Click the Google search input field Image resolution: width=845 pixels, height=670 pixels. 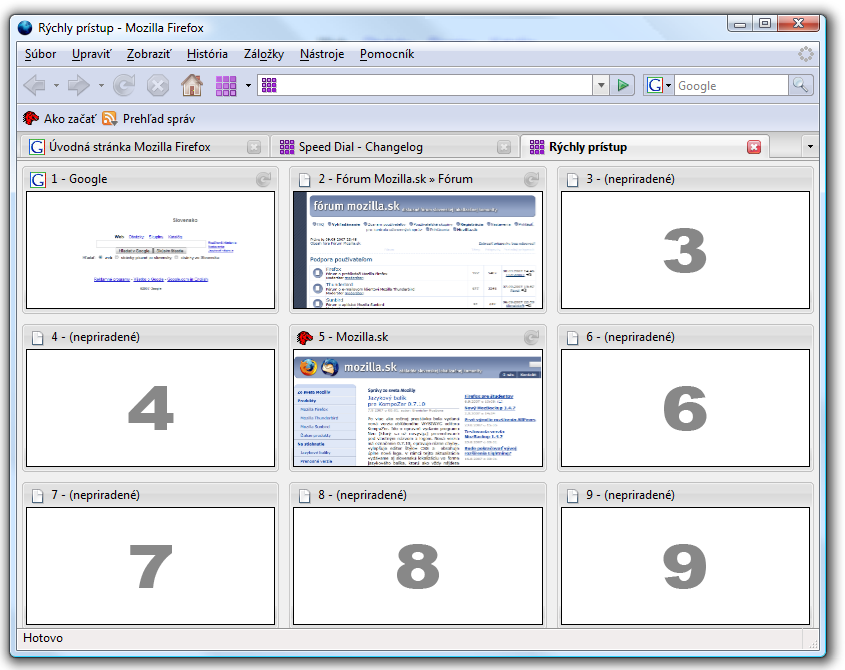(731, 85)
